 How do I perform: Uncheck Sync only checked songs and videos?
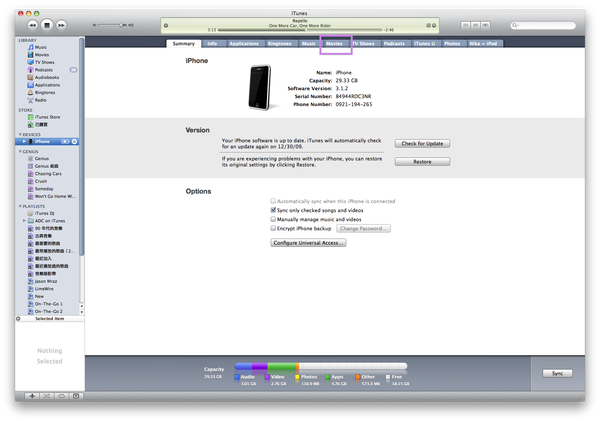273,210
